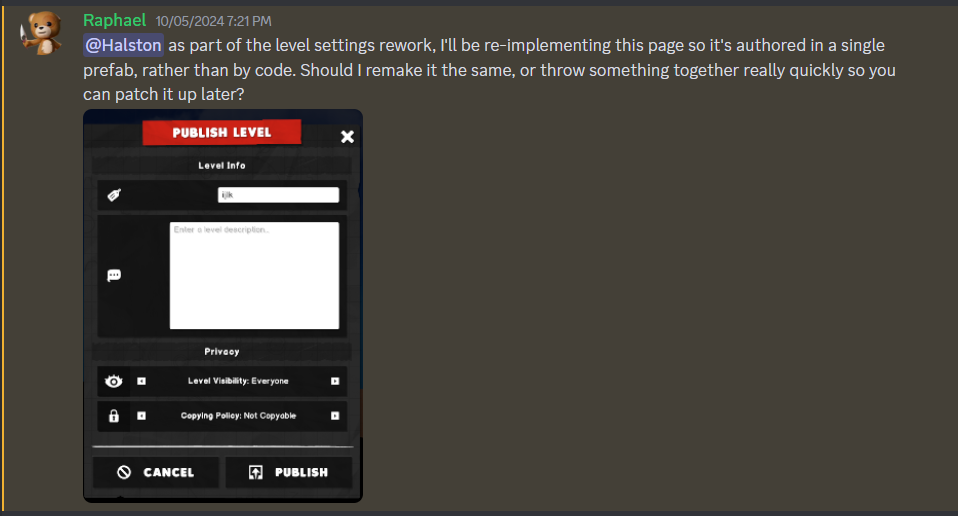Close the Publish Level dialog with X
This screenshot has width=958, height=516.
(347, 137)
